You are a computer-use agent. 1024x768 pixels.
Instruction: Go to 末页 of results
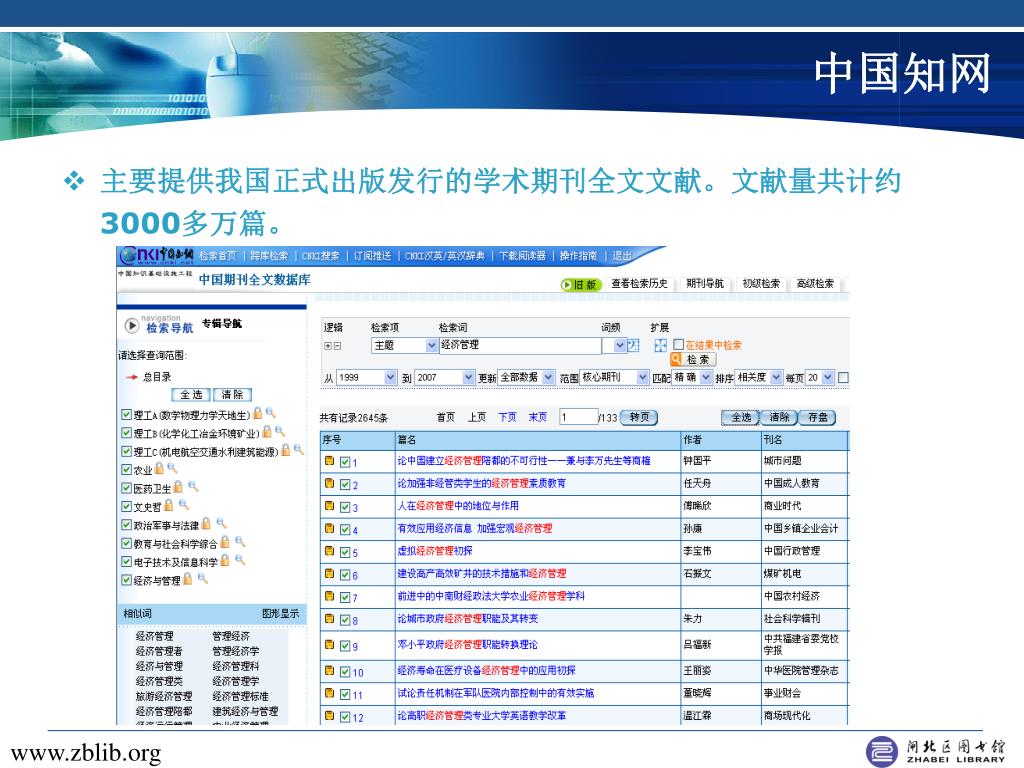point(537,417)
